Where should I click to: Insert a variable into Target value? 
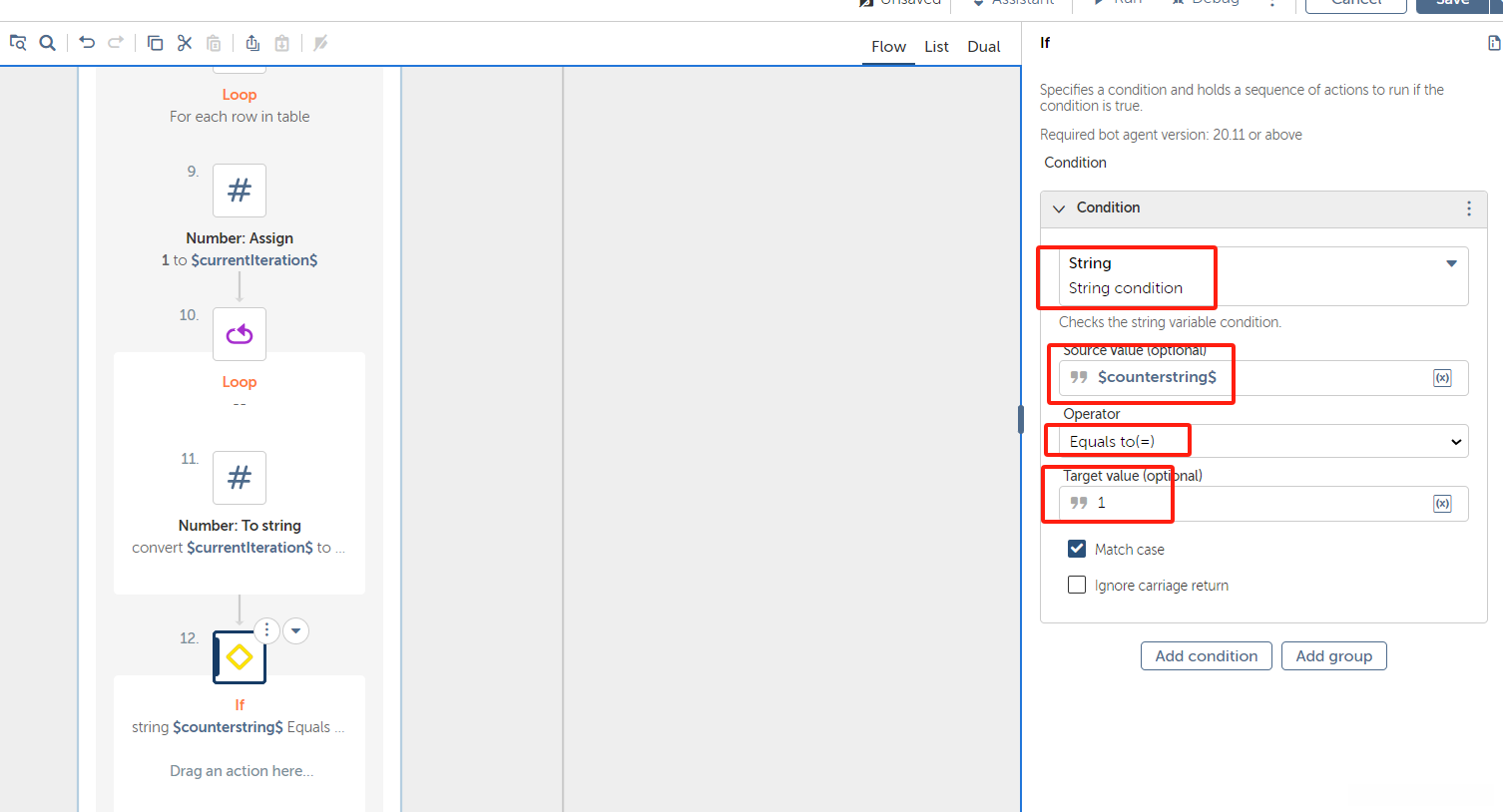[1442, 504]
